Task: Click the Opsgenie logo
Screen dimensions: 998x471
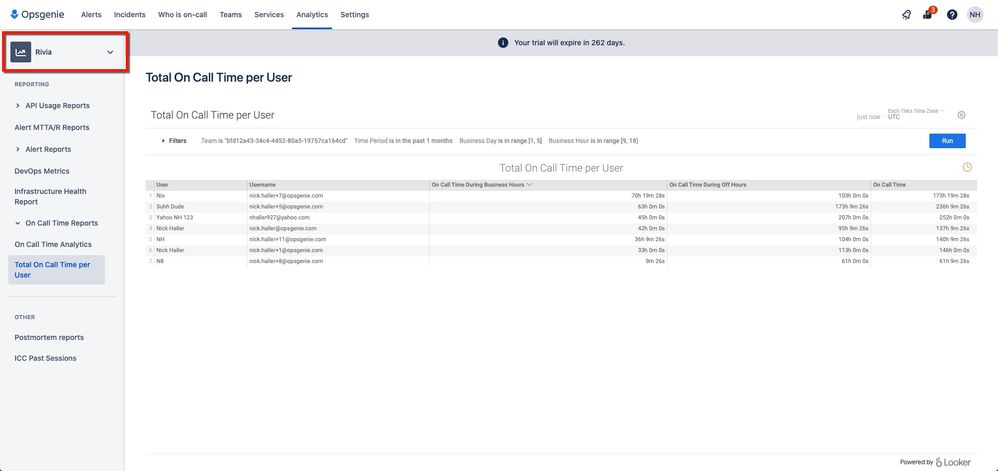Action: click(37, 14)
